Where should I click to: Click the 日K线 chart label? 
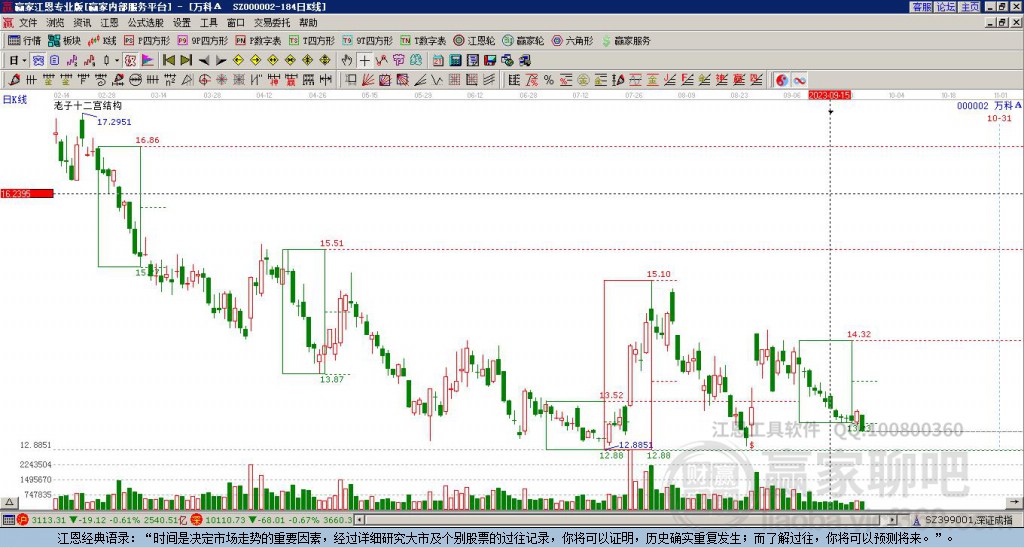[14, 100]
